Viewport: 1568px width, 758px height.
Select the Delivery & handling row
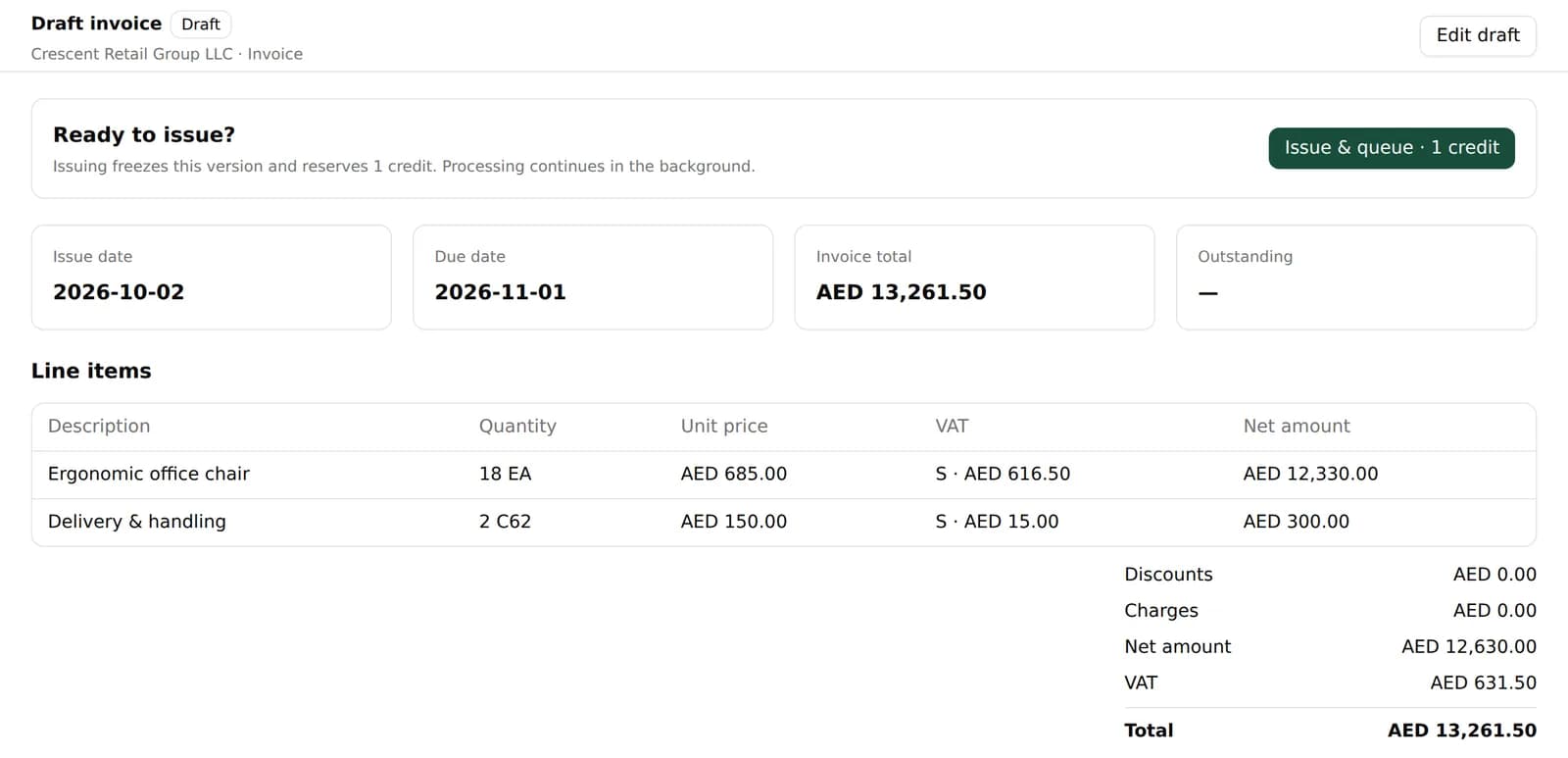pyautogui.click(x=784, y=522)
